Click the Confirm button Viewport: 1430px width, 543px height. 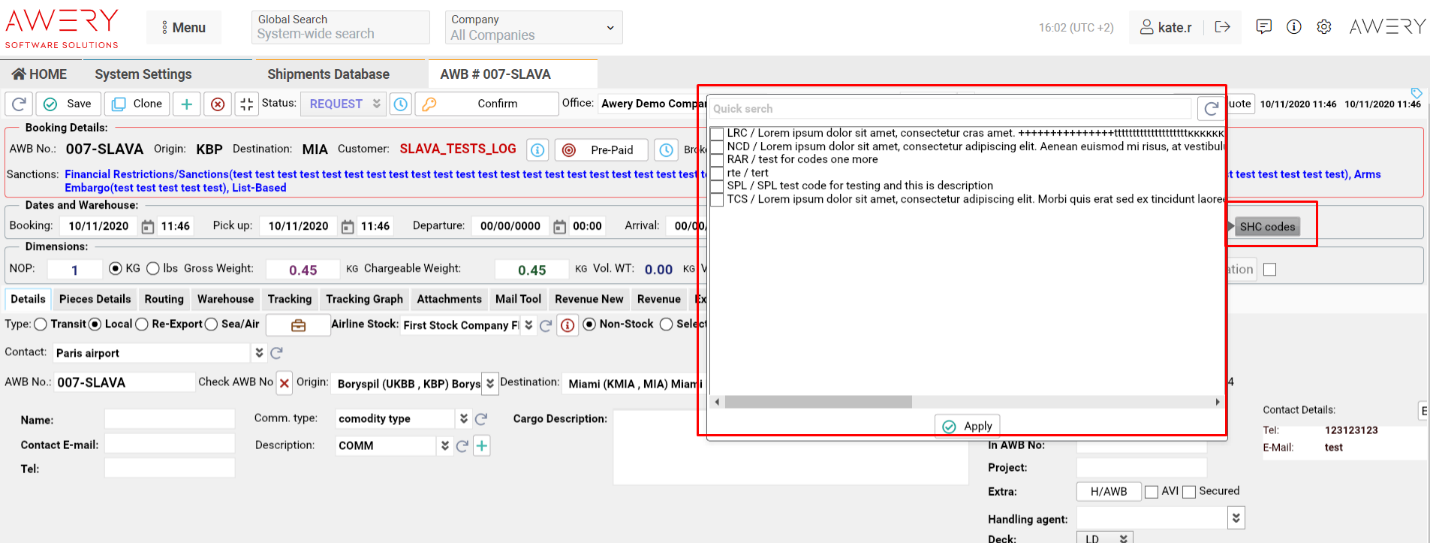coord(486,104)
